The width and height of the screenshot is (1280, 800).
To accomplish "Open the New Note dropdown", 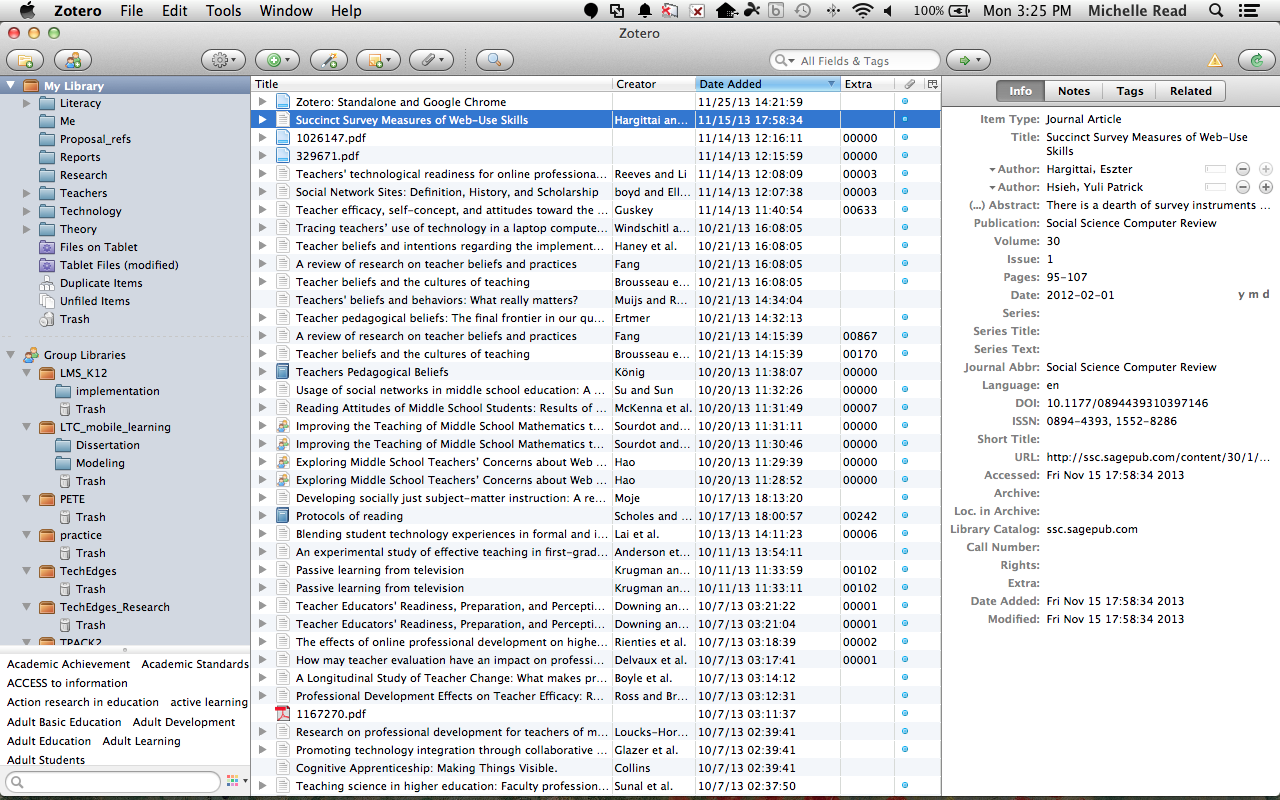I will (380, 60).
